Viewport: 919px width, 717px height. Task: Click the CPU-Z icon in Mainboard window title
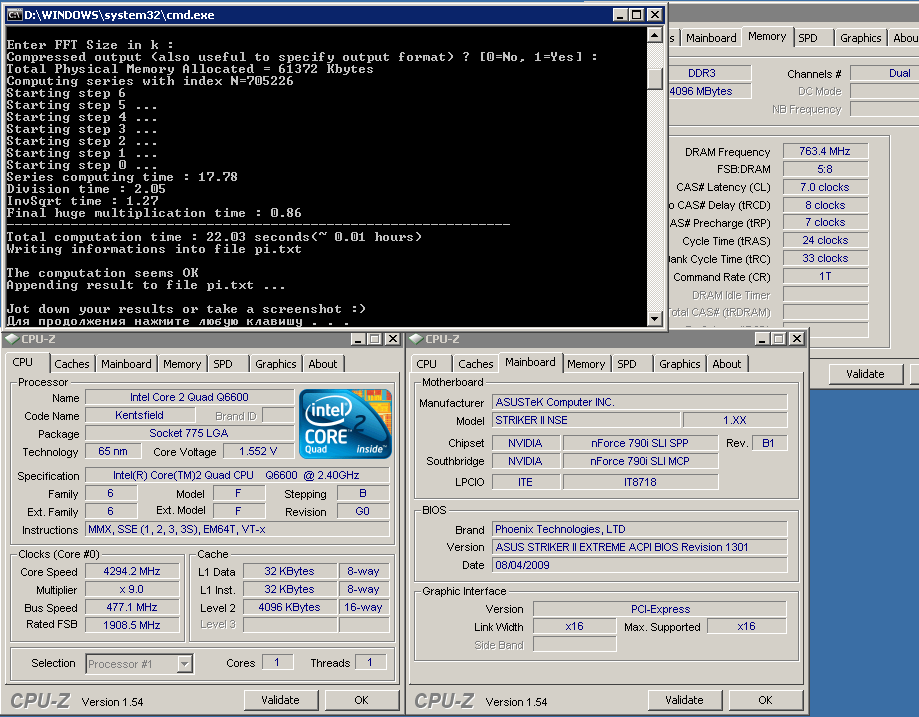416,339
